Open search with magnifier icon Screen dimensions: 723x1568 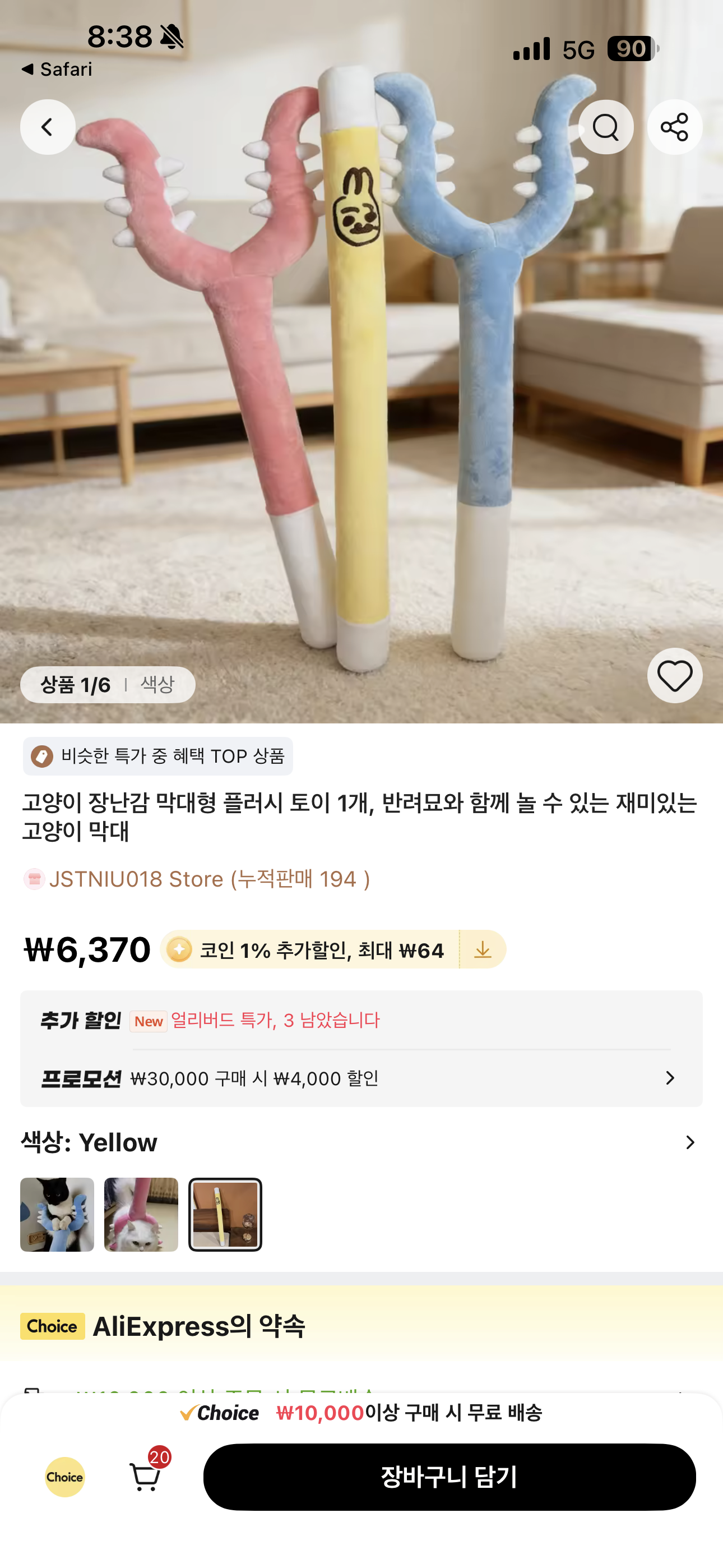pyautogui.click(x=605, y=127)
